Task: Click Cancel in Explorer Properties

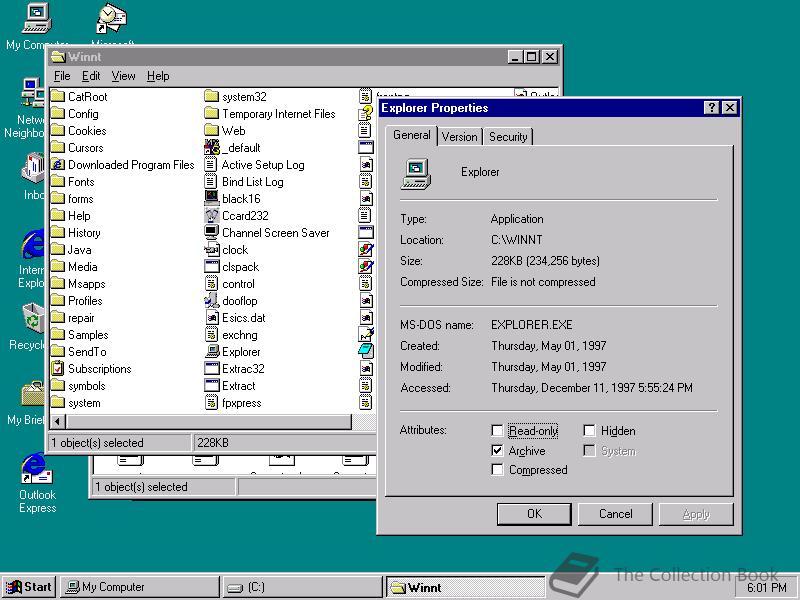Action: click(615, 514)
